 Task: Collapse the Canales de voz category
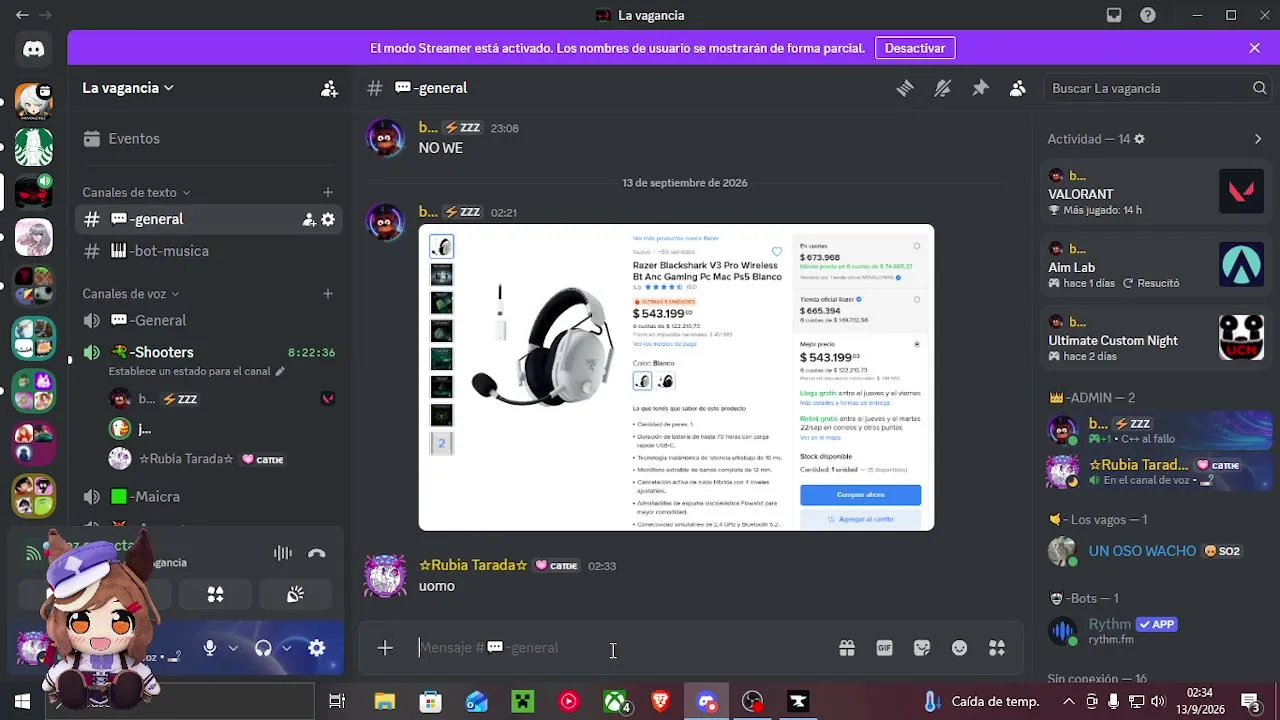(131, 294)
